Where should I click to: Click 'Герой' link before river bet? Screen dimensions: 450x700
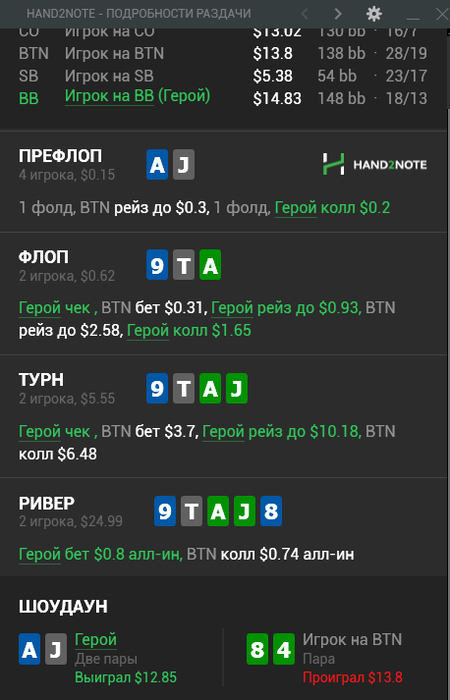pyautogui.click(x=40, y=554)
